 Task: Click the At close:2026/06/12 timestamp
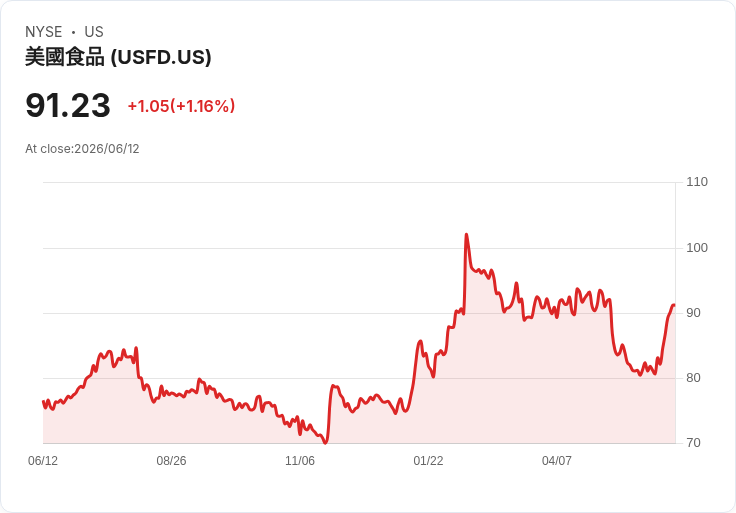click(x=82, y=149)
